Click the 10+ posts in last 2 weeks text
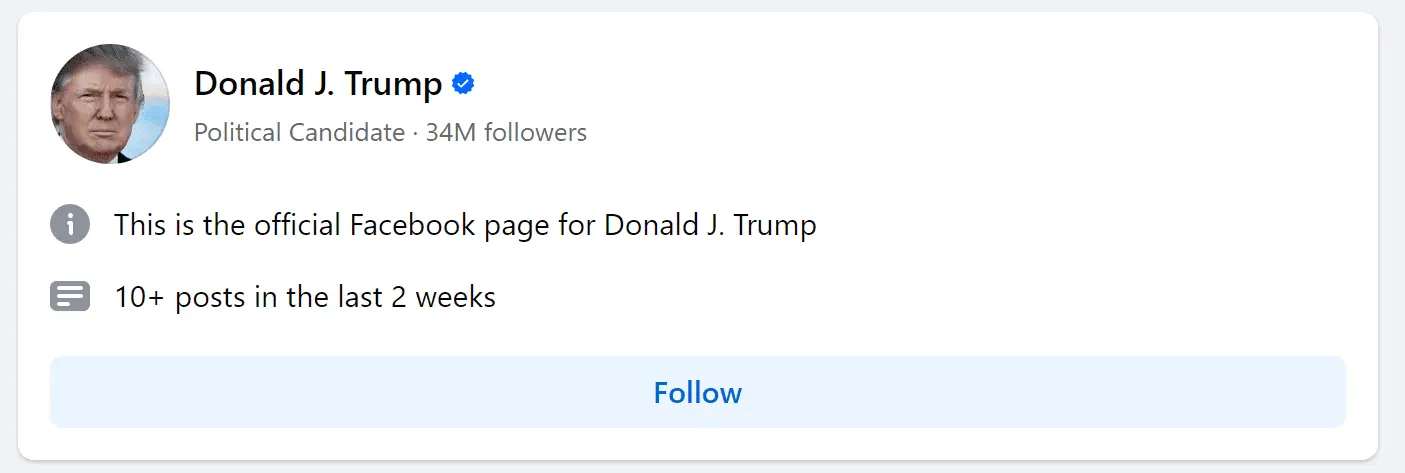Image resolution: width=1405 pixels, height=473 pixels. [x=305, y=297]
